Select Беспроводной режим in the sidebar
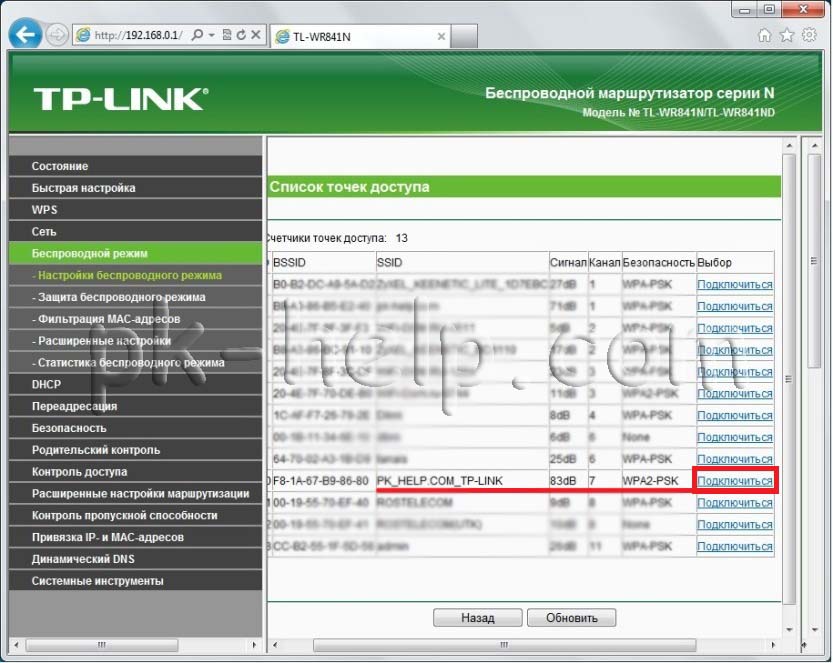Image resolution: width=833 pixels, height=663 pixels. tap(135, 253)
